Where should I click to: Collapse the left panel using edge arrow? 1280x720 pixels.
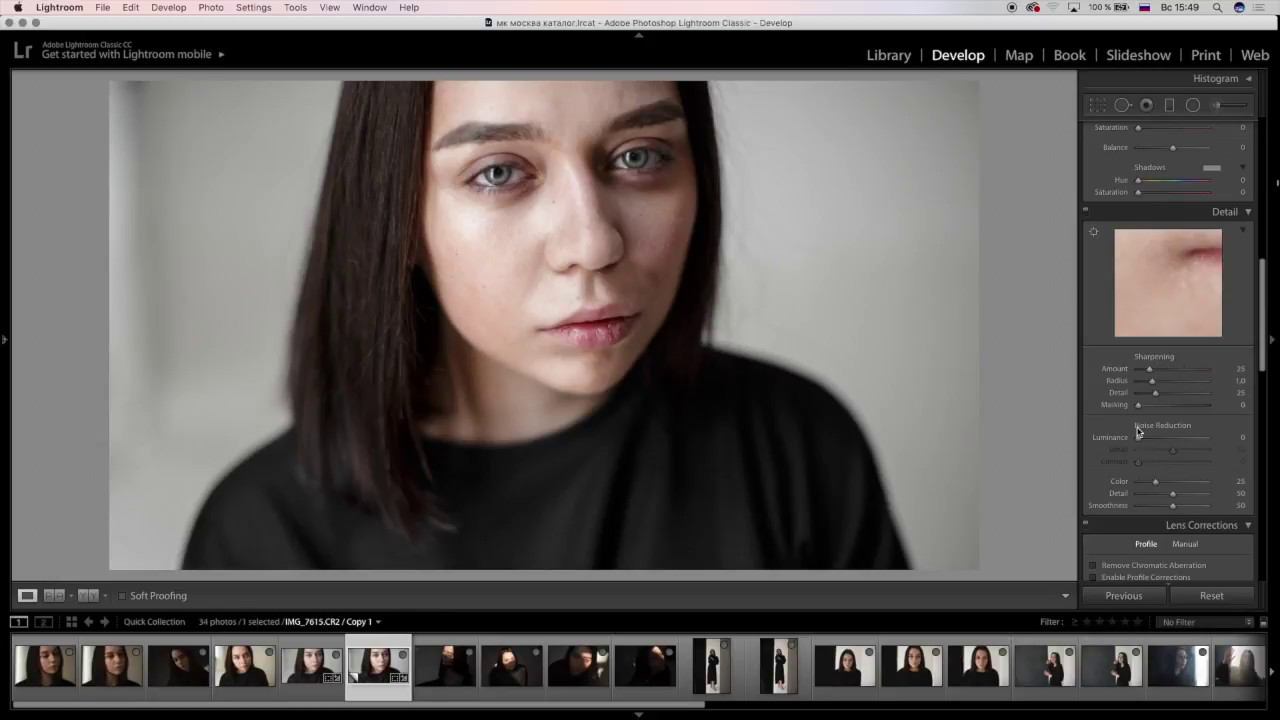point(4,340)
